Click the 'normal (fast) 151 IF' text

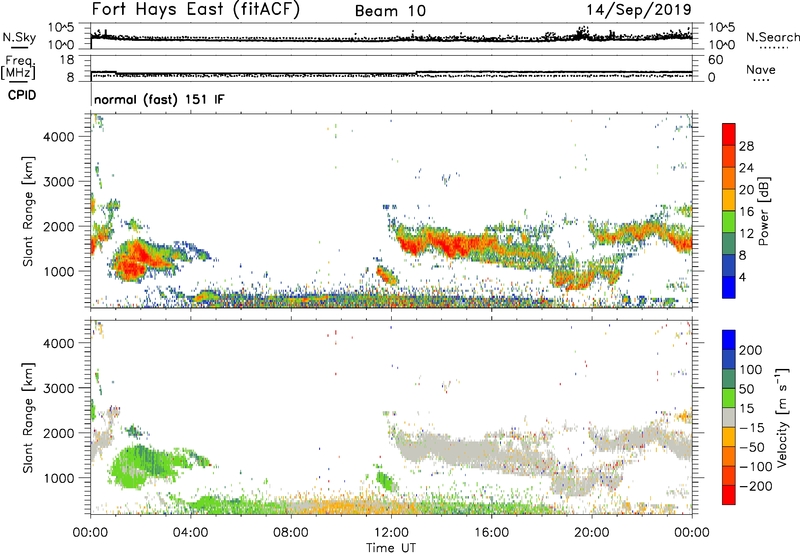pyautogui.click(x=159, y=99)
